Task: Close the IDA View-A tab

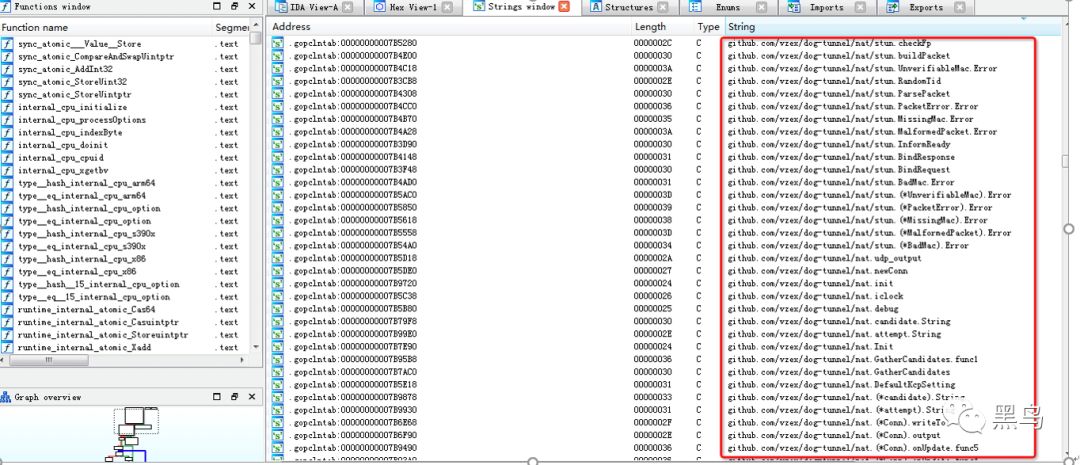Action: 347,8
